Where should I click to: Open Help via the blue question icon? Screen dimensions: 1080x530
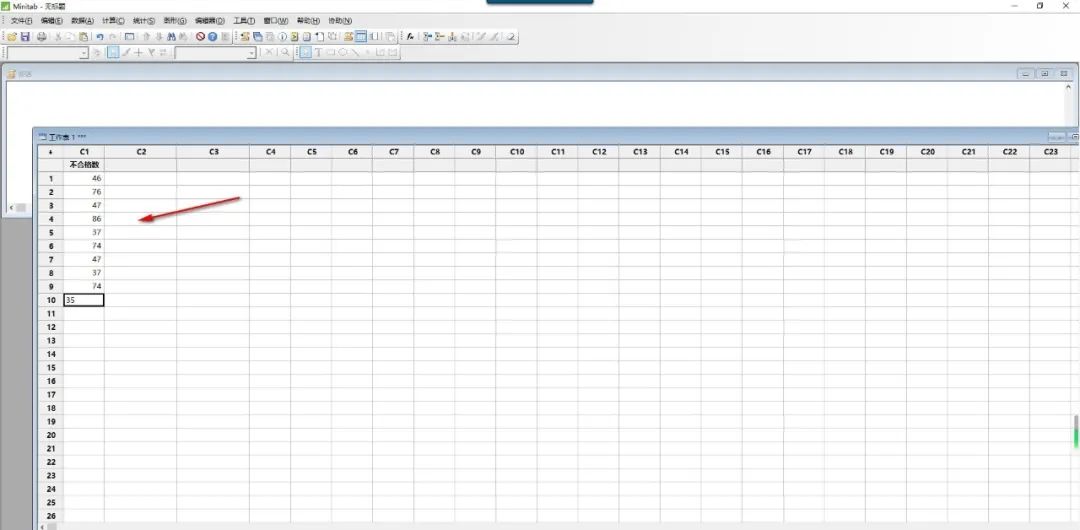212,37
